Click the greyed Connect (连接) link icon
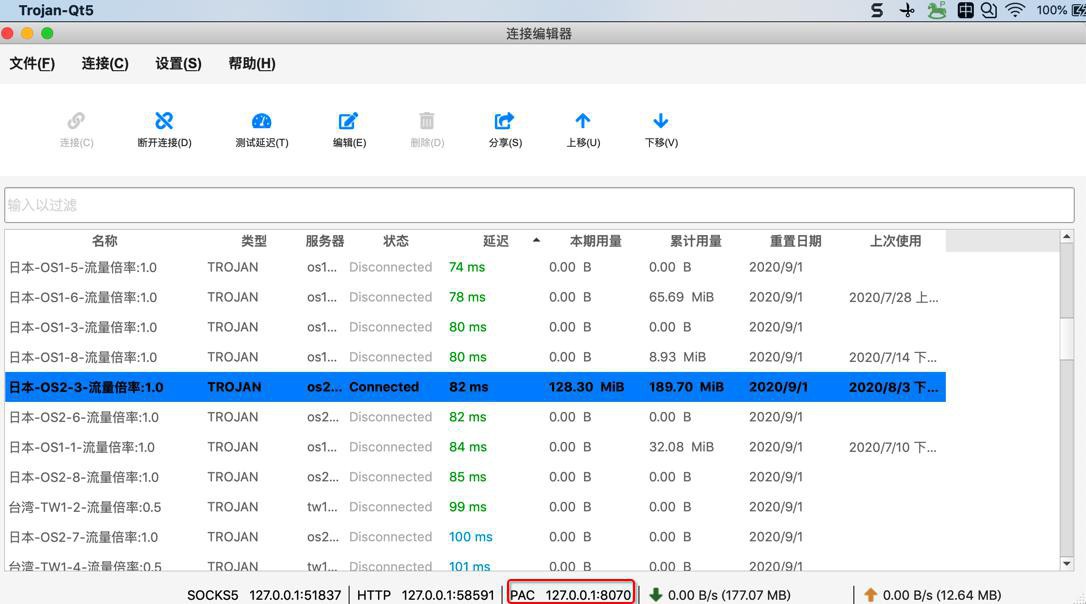The width and height of the screenshot is (1086, 604). [x=76, y=121]
